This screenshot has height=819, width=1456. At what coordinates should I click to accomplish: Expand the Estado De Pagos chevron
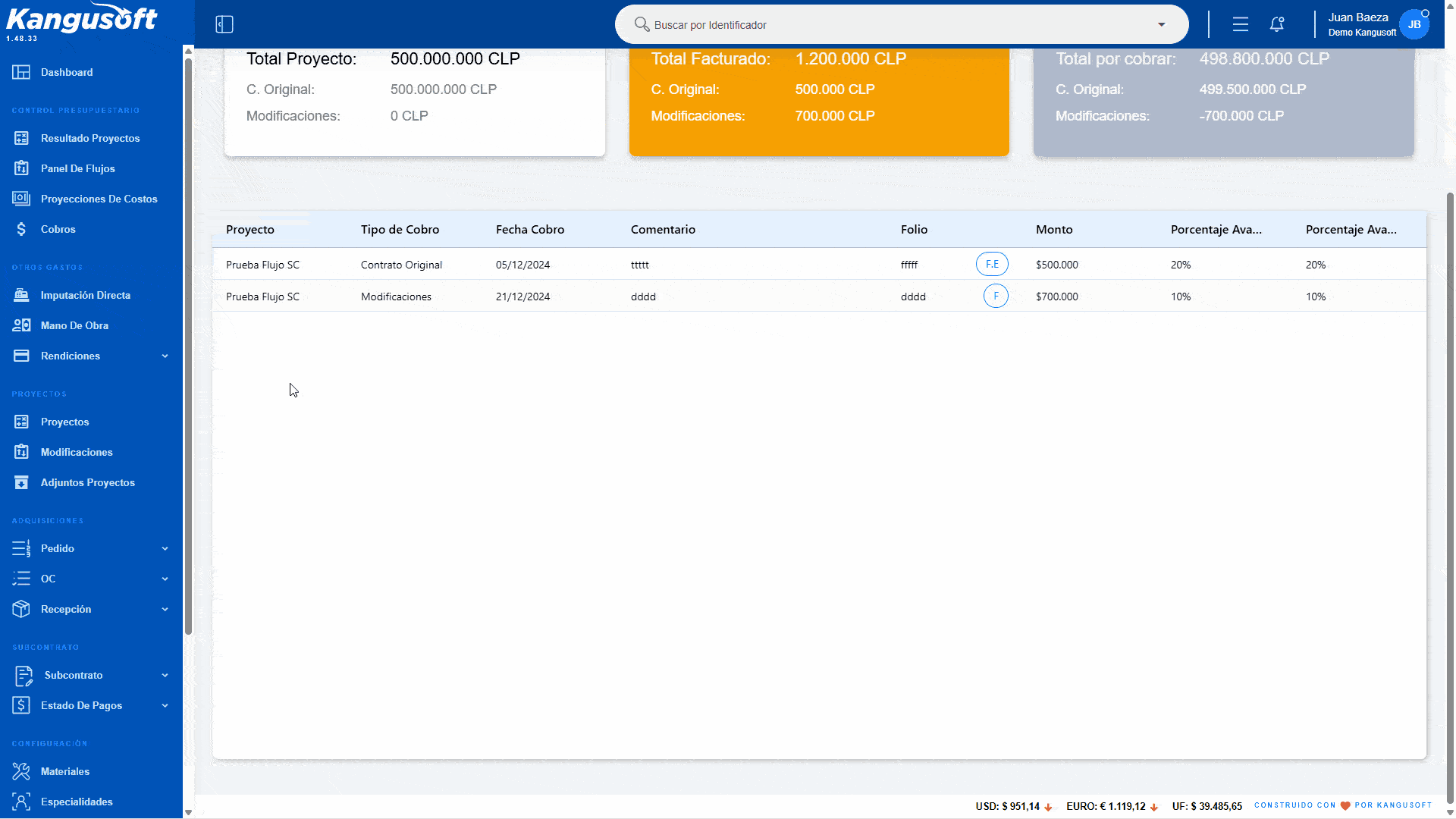pos(165,705)
